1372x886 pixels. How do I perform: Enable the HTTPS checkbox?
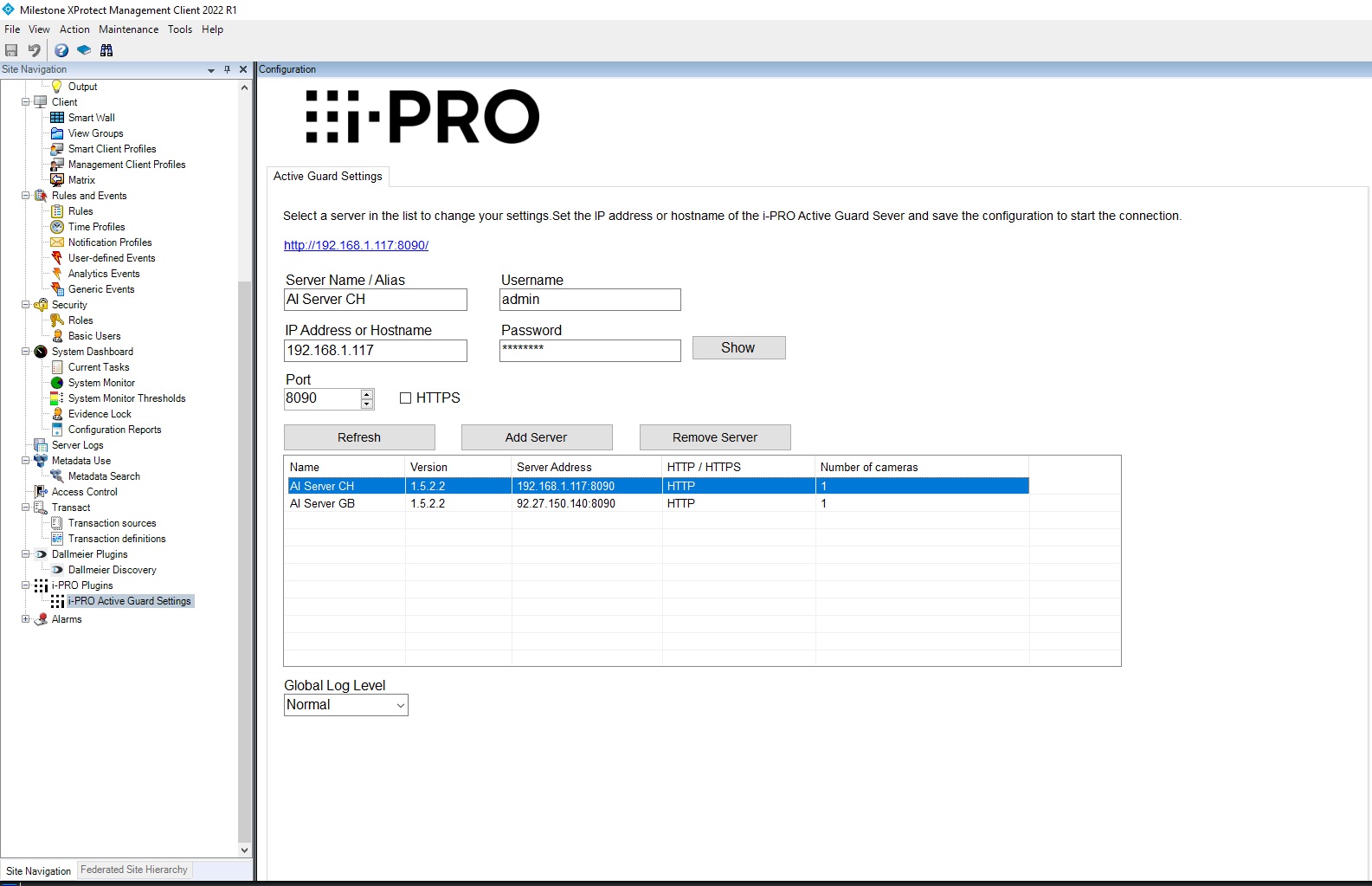pyautogui.click(x=405, y=398)
